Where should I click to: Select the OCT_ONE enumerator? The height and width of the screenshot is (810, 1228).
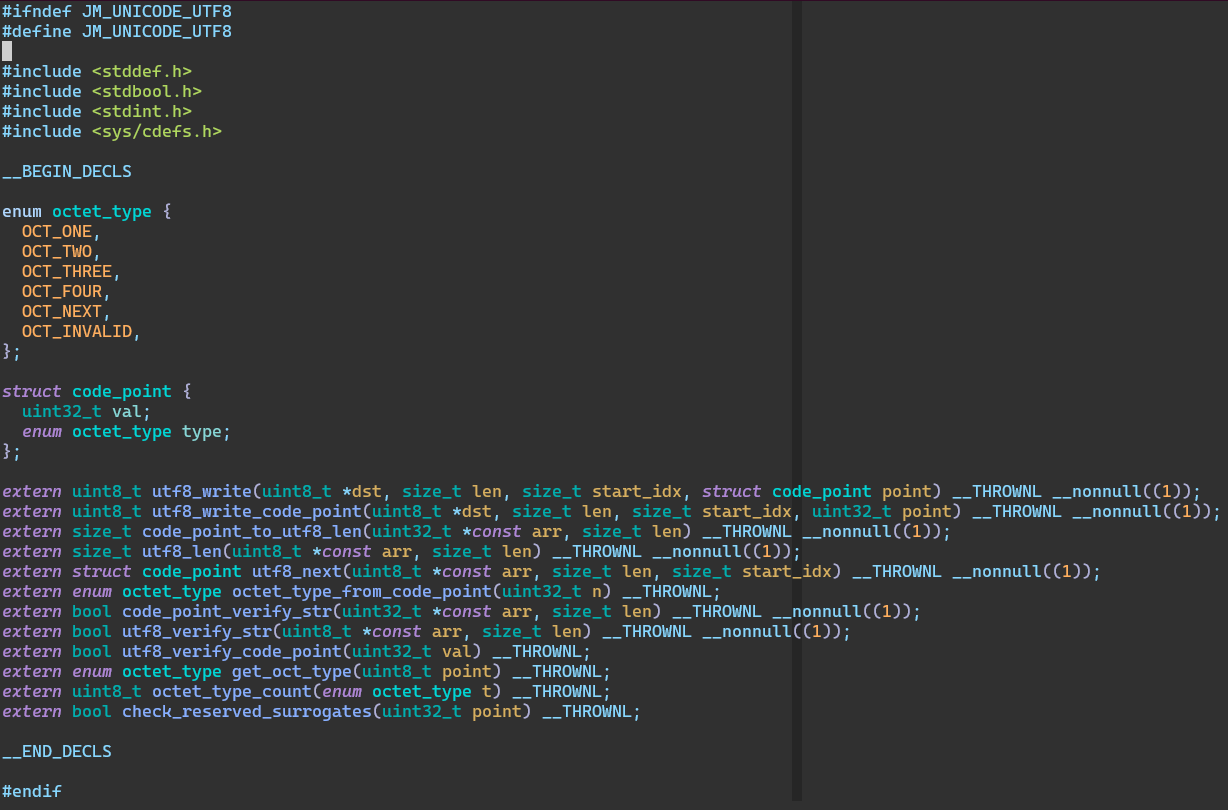[x=57, y=231]
